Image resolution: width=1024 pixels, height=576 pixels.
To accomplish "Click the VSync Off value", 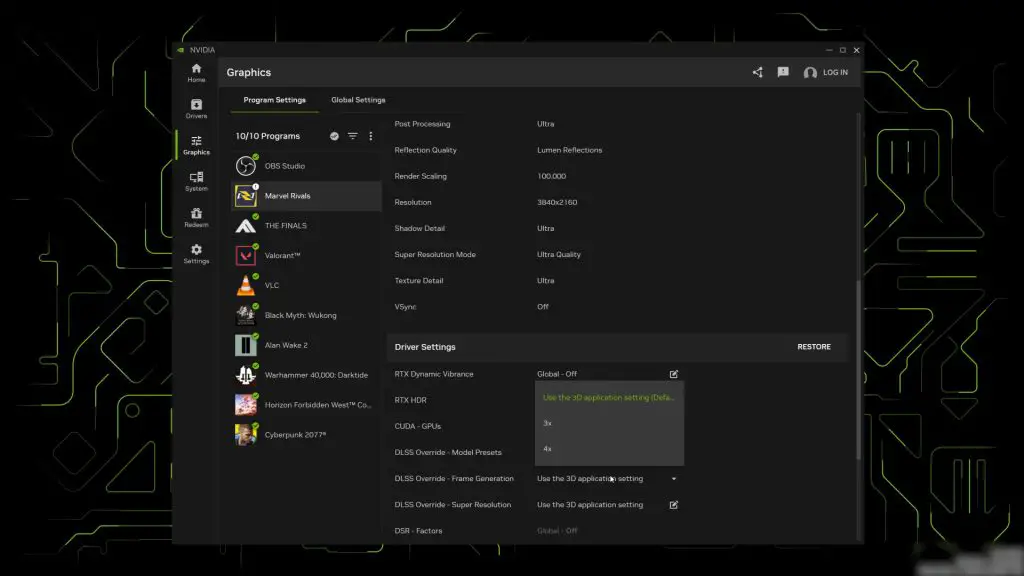I will 543,307.
